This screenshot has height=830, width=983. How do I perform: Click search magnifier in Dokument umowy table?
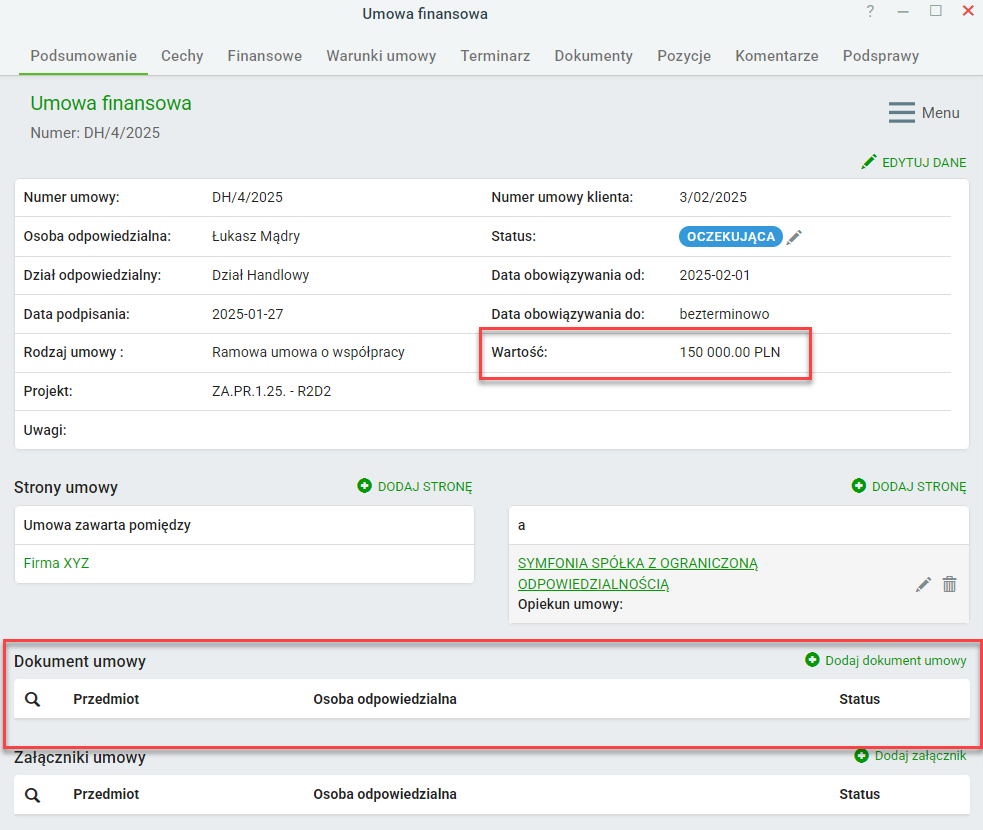point(33,700)
